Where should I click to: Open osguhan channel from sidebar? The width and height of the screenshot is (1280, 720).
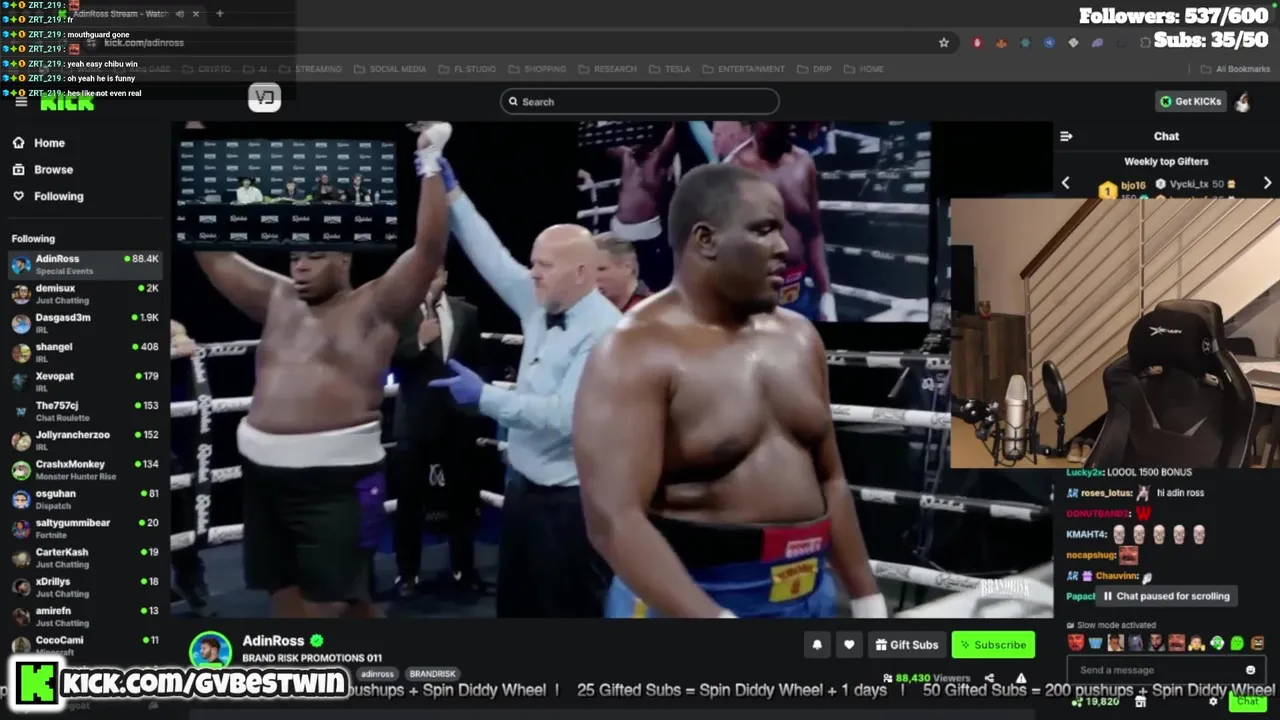click(85, 499)
